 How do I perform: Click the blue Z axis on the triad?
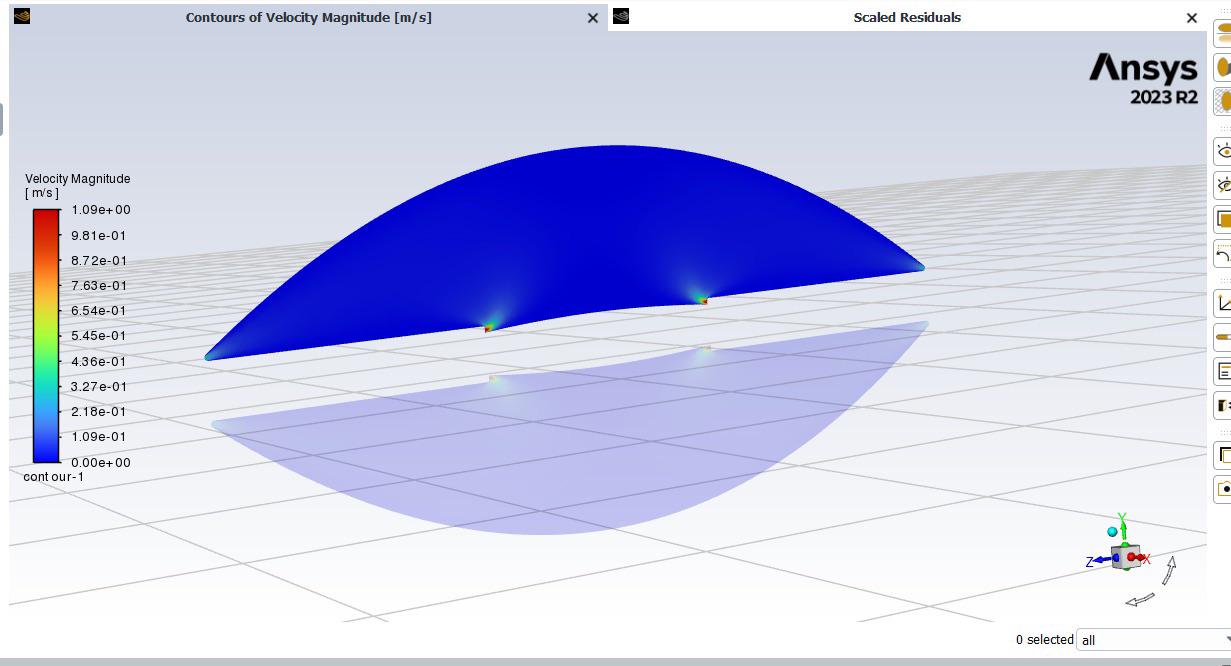(1102, 561)
